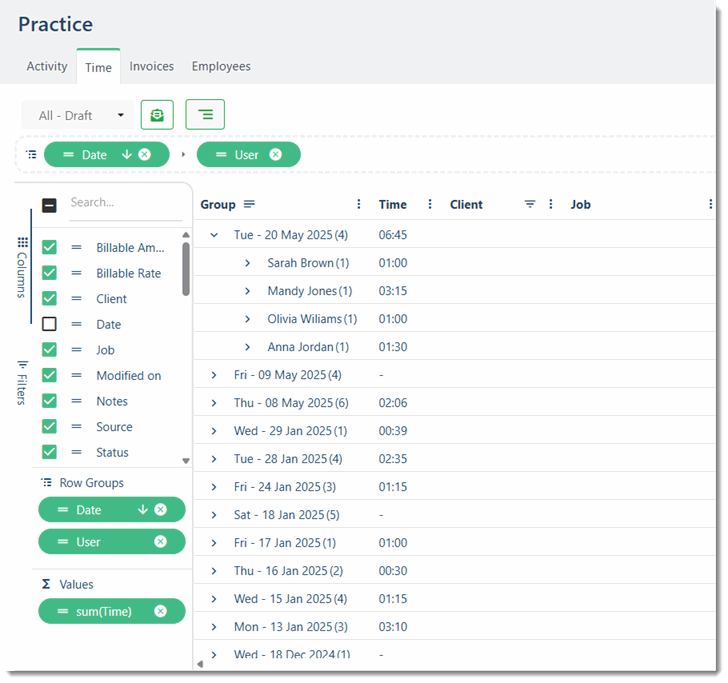
Task: Click the columns list scrollbar thumb
Action: [186, 269]
